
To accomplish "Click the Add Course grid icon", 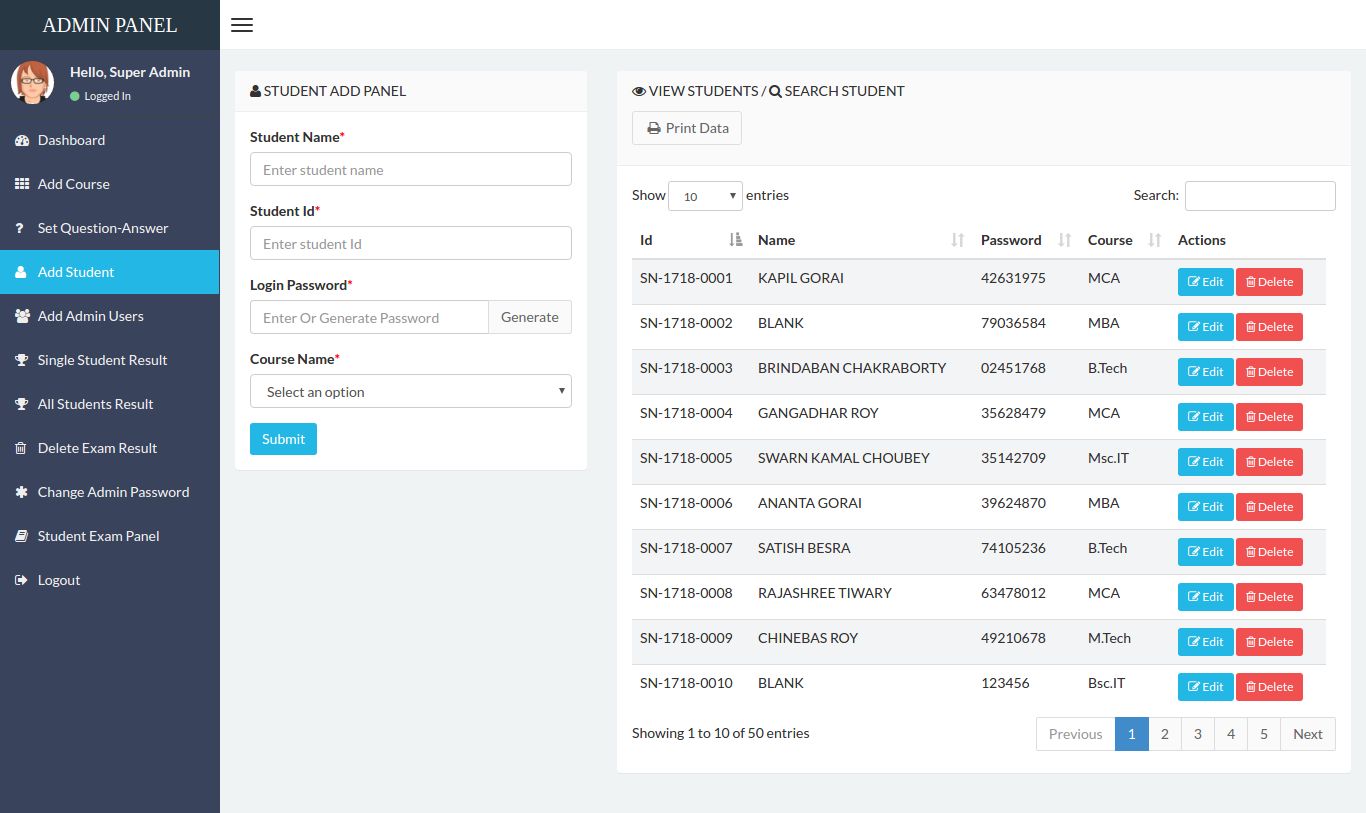I will [21, 185].
